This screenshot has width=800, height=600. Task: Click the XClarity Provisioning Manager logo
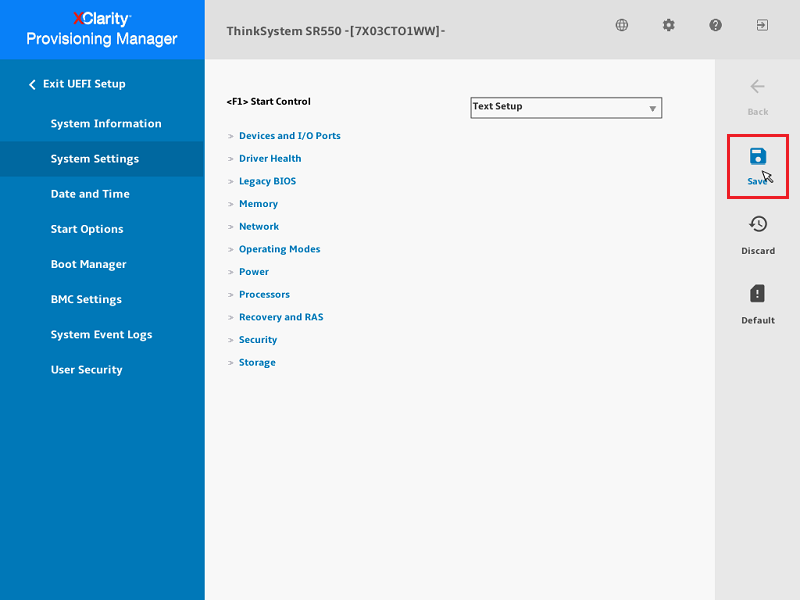[x=102, y=29]
